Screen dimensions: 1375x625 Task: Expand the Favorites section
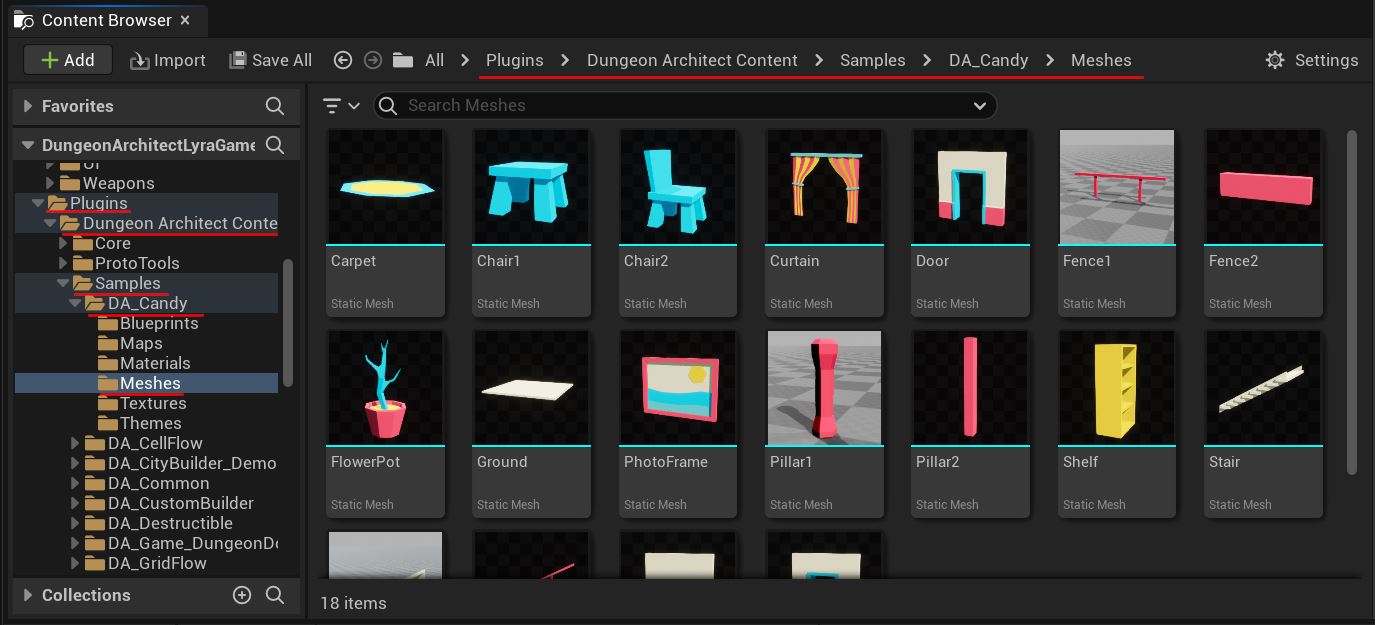pyautogui.click(x=27, y=106)
